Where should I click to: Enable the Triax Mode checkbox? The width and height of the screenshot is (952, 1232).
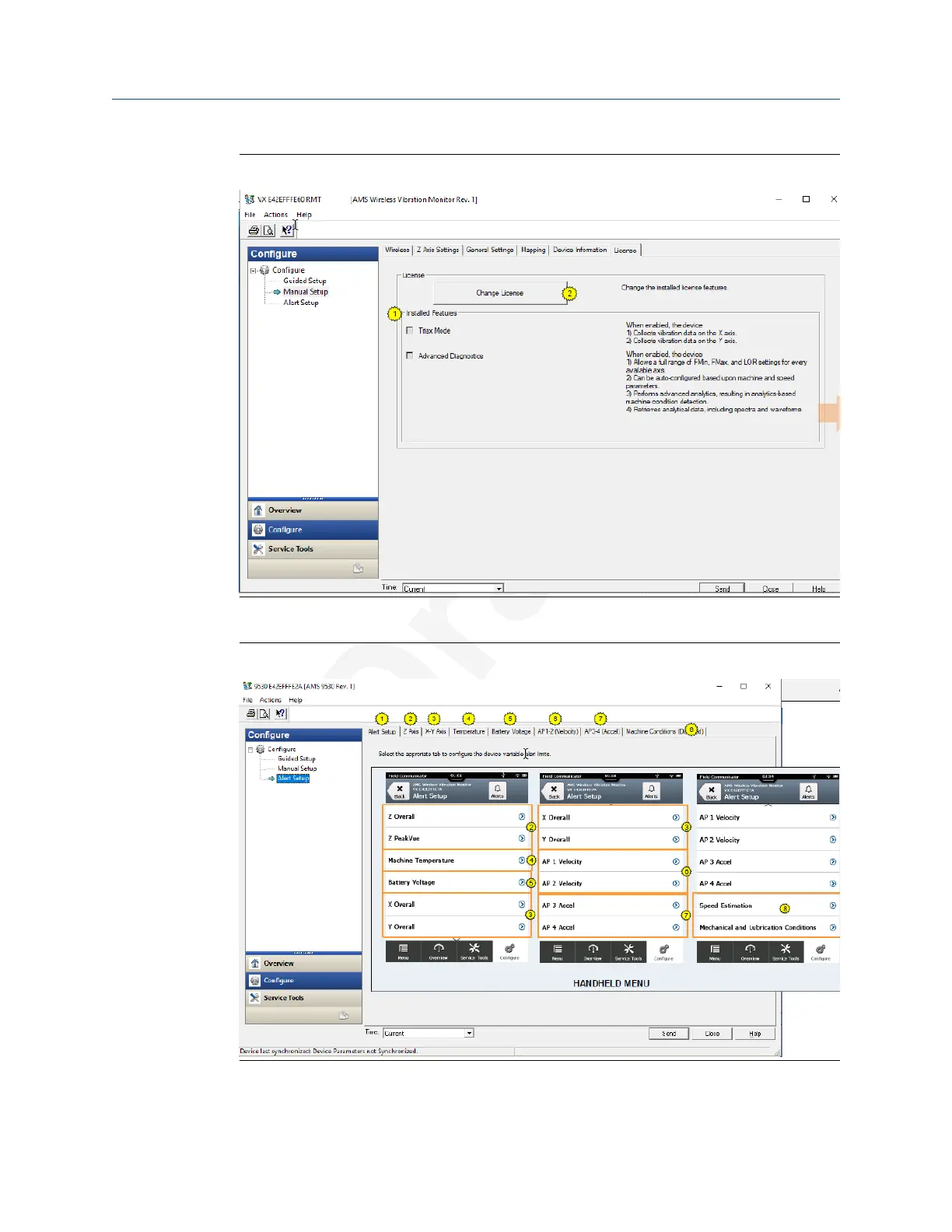[410, 331]
